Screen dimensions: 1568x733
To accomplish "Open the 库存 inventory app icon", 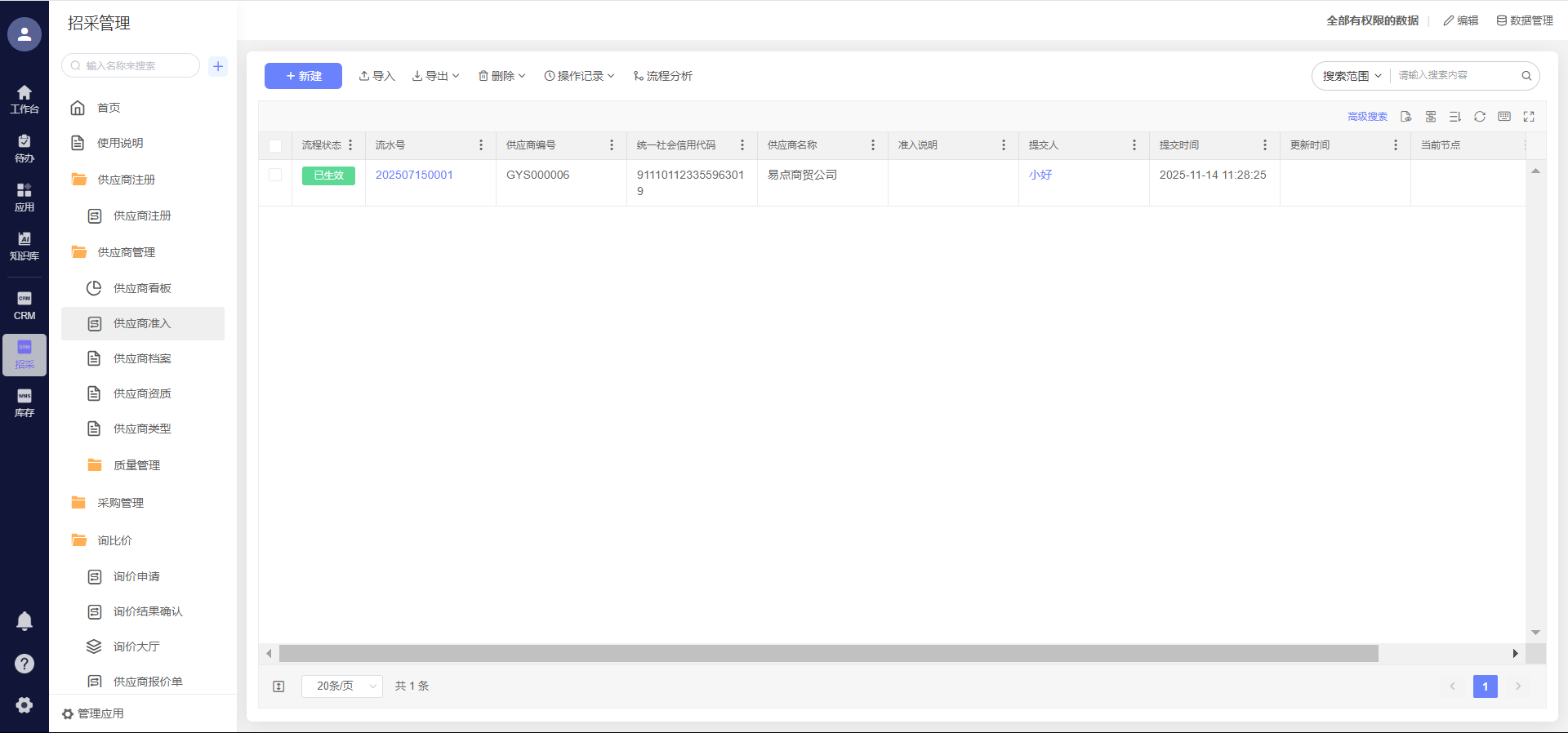I will [x=24, y=403].
